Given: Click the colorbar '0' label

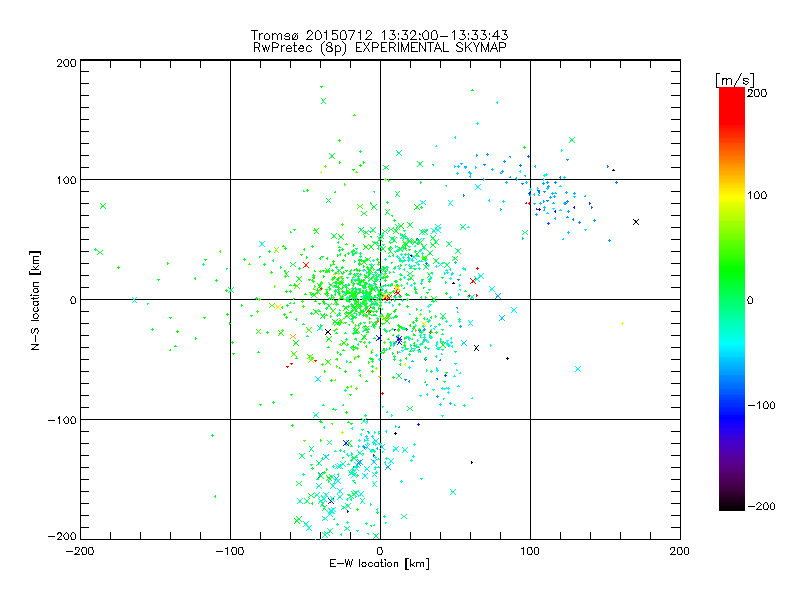Looking at the screenshot, I should point(750,300).
